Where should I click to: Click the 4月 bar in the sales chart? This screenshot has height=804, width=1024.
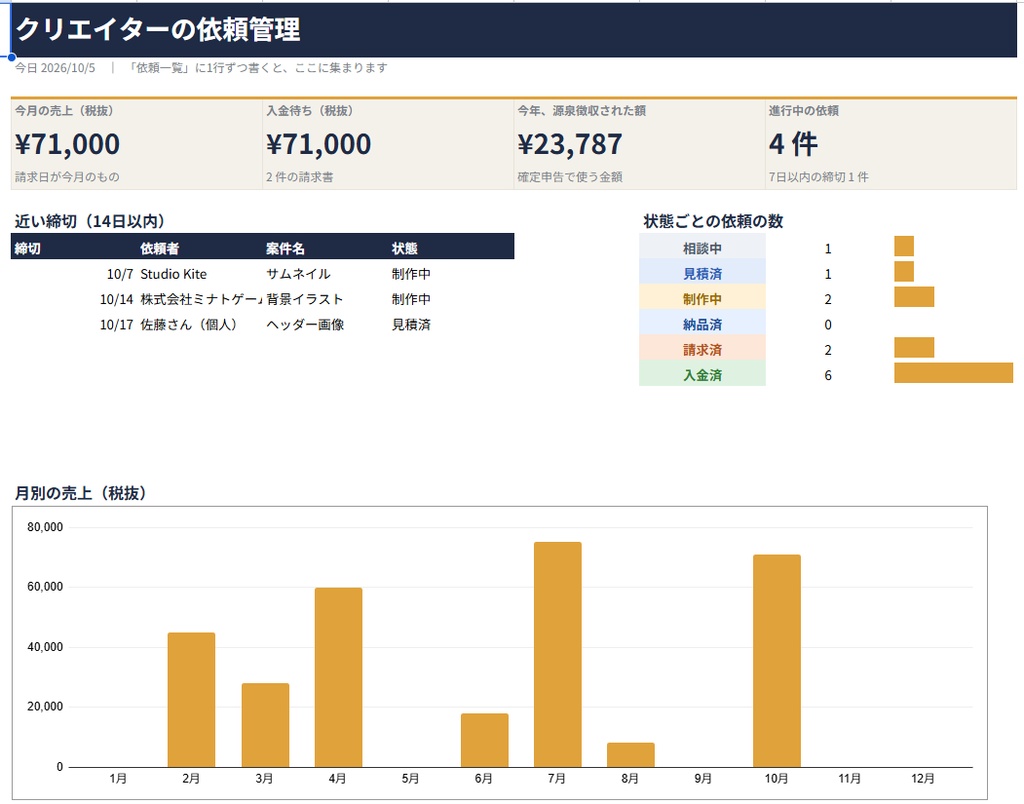coord(338,677)
